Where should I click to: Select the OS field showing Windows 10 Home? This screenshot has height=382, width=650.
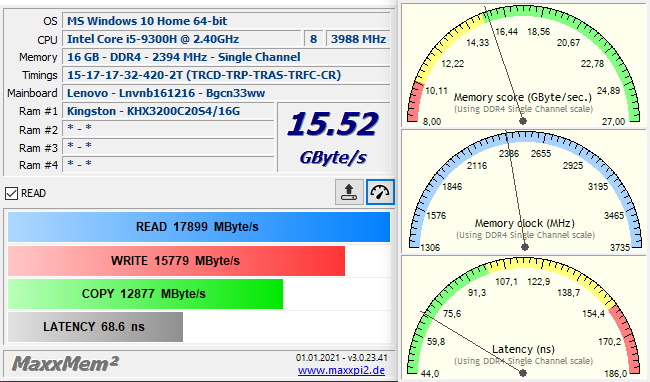226,21
